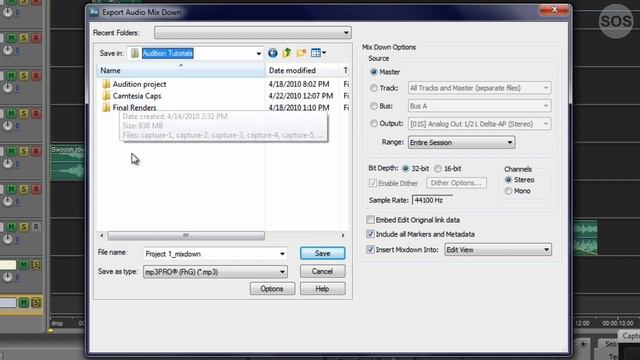The width and height of the screenshot is (640, 360).
Task: Open the Recent Folders dropdown
Action: pos(253,33)
